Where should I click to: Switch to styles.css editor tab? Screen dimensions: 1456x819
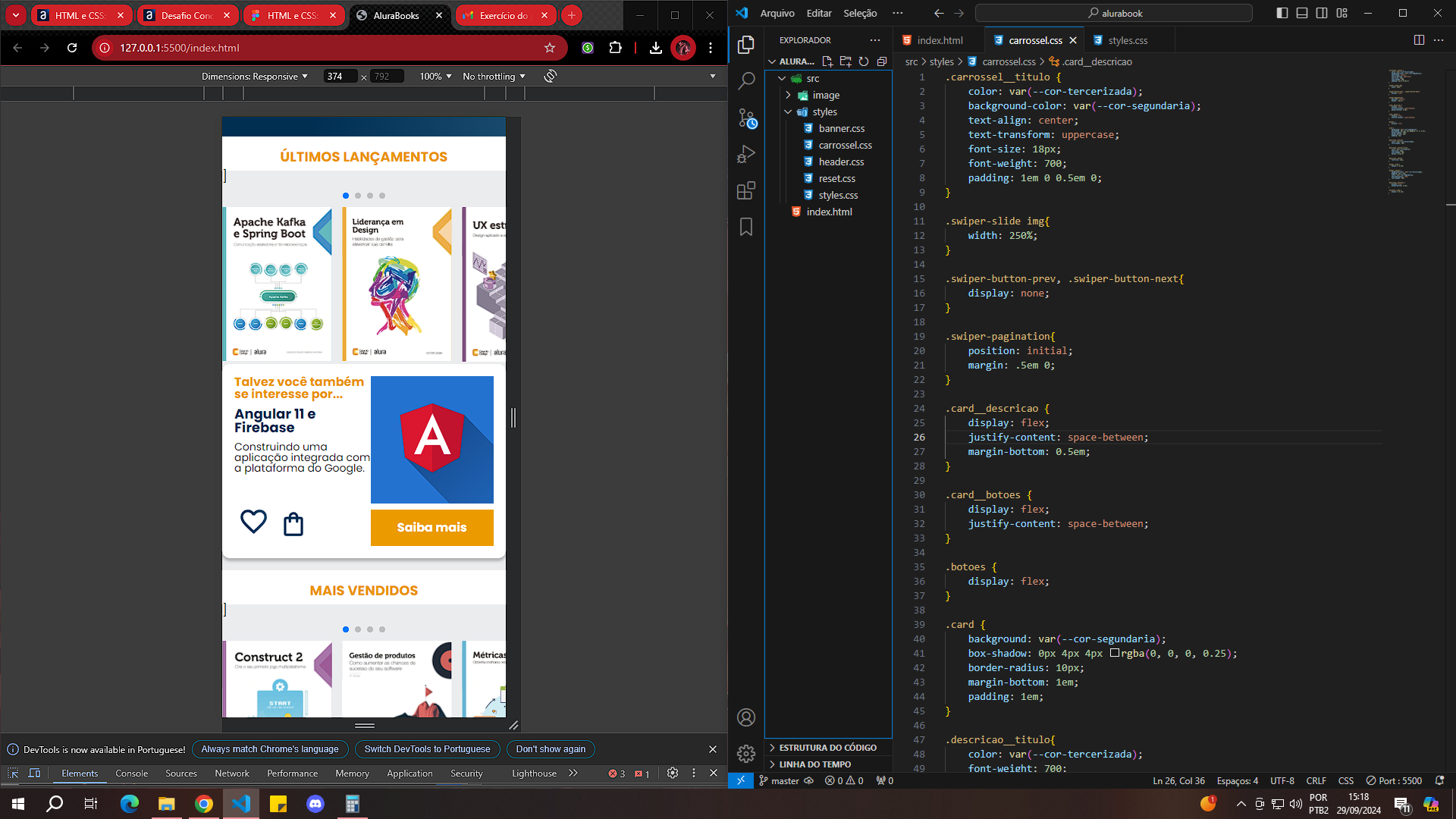click(x=1127, y=40)
